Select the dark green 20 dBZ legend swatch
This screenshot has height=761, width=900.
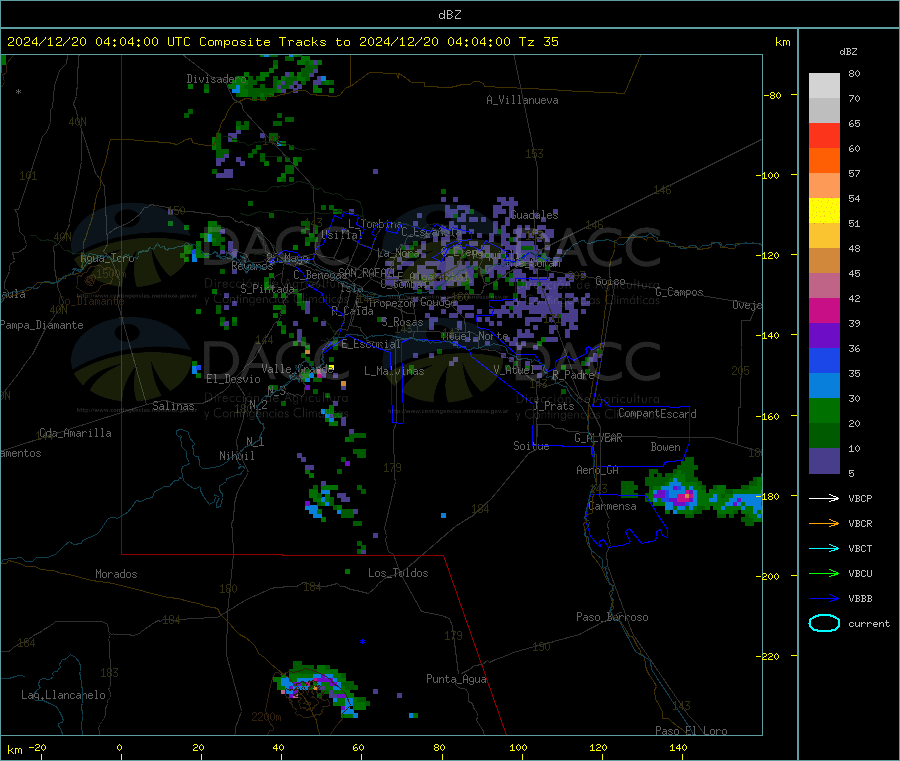(824, 436)
